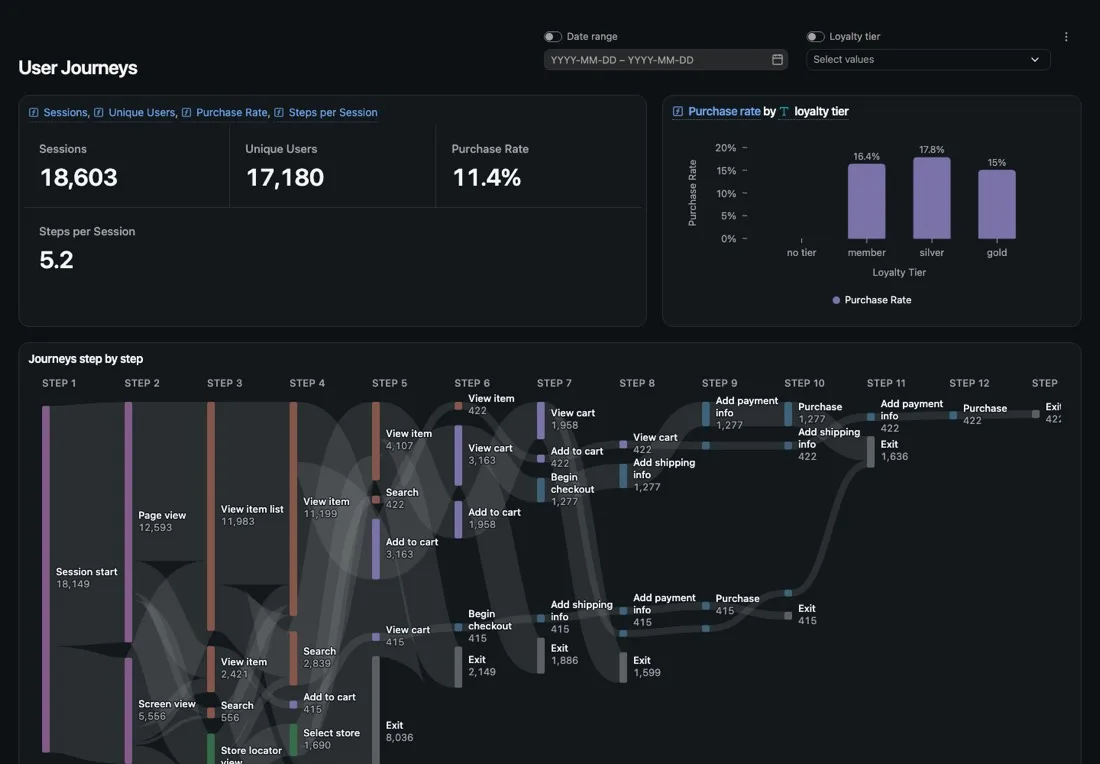This screenshot has width=1100, height=764.
Task: Click the loyalty tier dimension link
Action: [821, 112]
